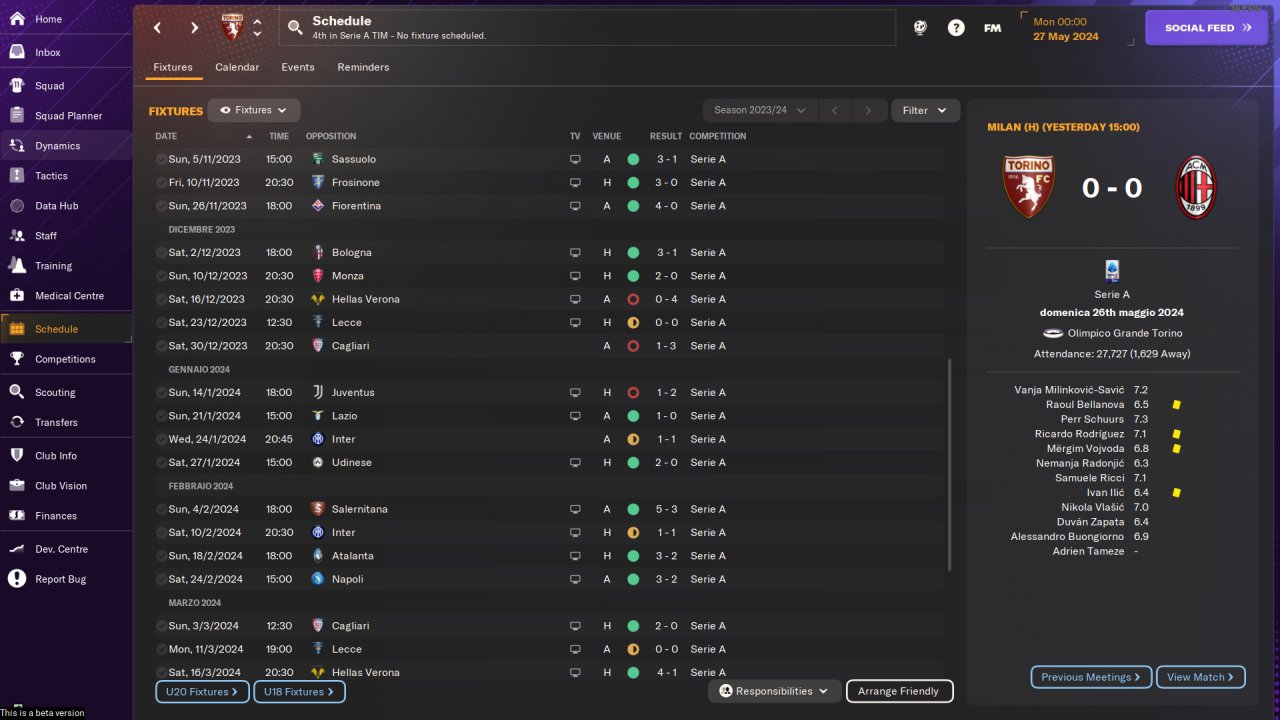The height and width of the screenshot is (720, 1280).
Task: Open the Finances icon in sidebar
Action: click(17, 515)
